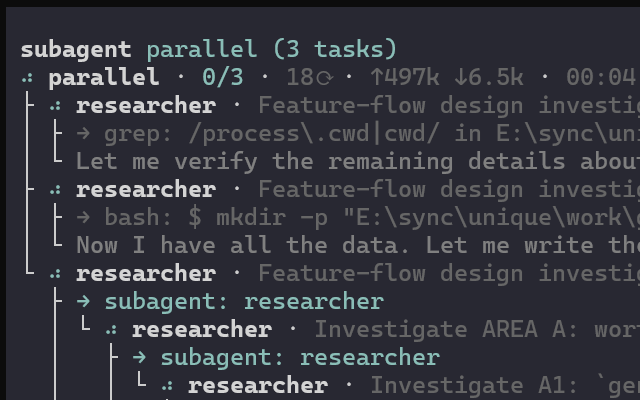
Task: Click the teal arrow before first subagent: researcher
Action: [83, 302]
